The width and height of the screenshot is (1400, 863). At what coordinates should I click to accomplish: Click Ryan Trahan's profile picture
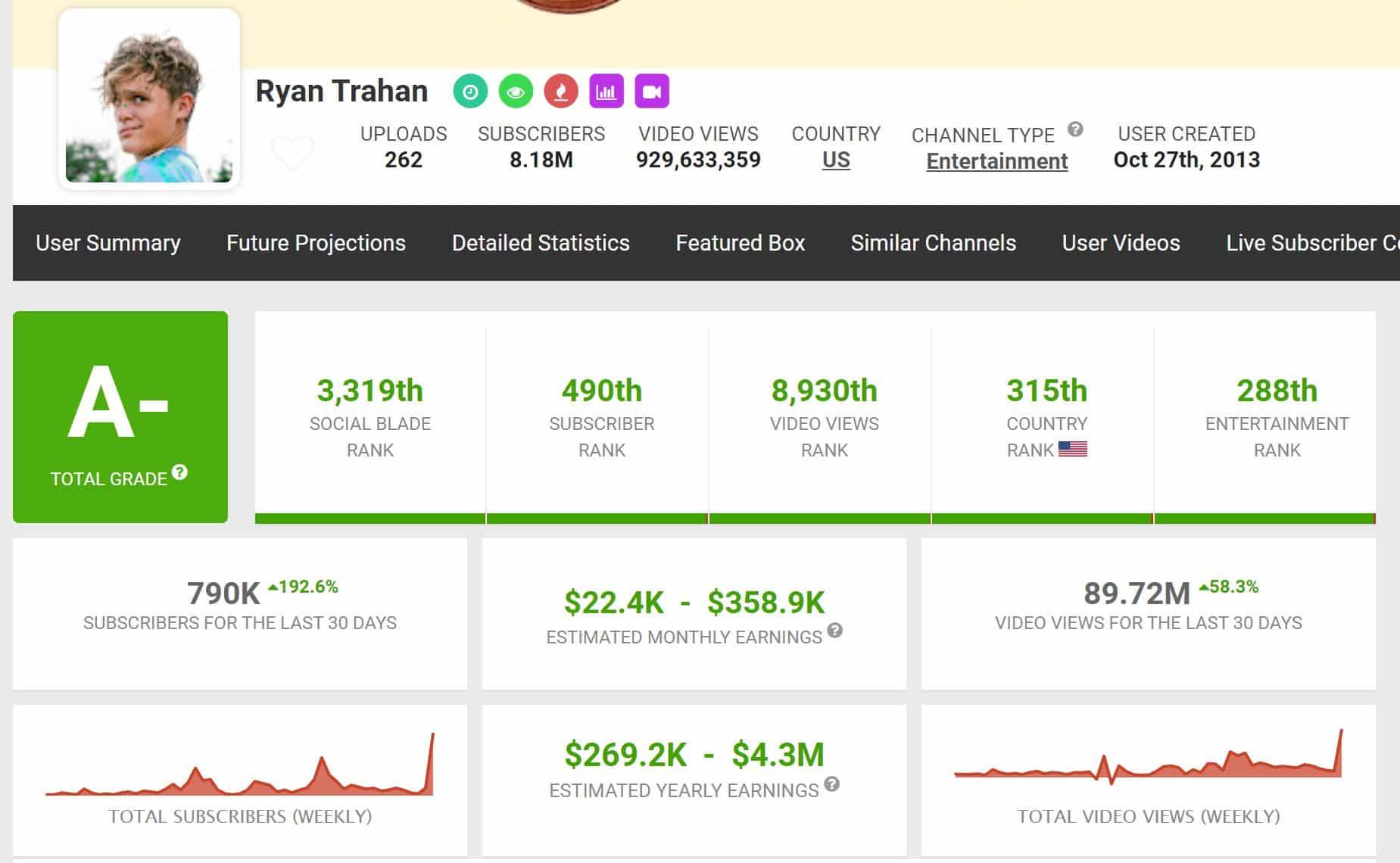[149, 99]
